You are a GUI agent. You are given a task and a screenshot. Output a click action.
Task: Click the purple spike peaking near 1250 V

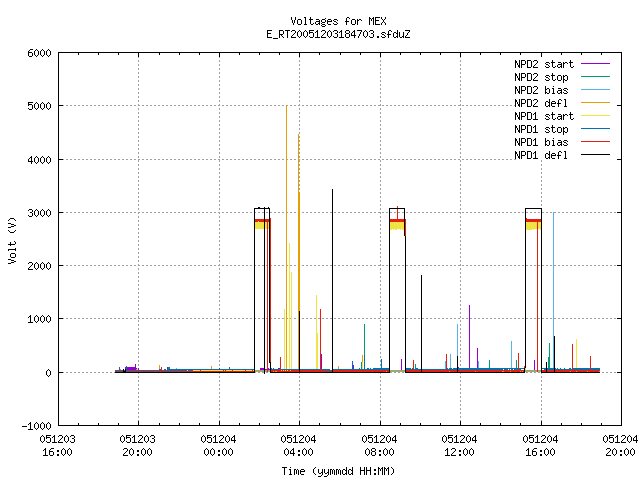pos(469,339)
